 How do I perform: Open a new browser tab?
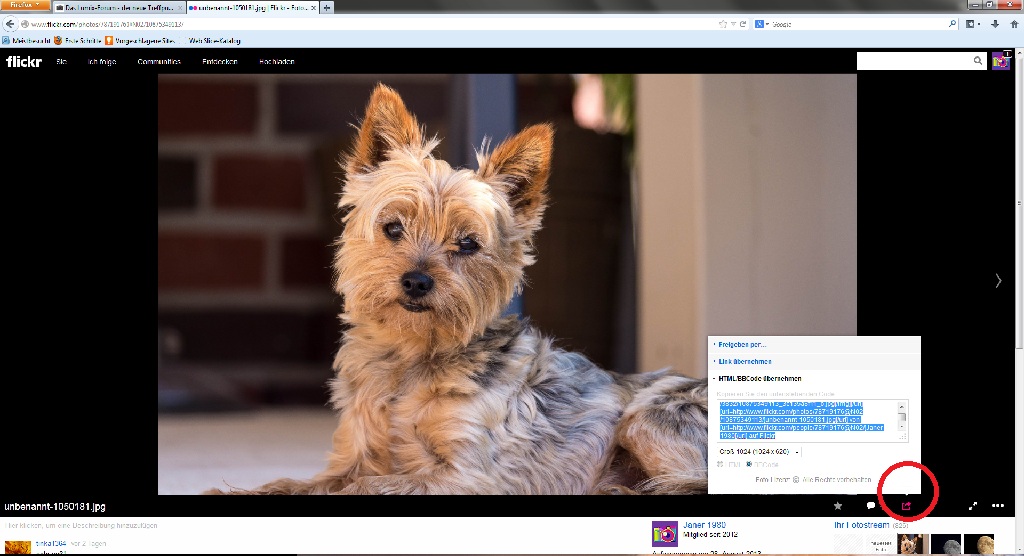(x=327, y=8)
